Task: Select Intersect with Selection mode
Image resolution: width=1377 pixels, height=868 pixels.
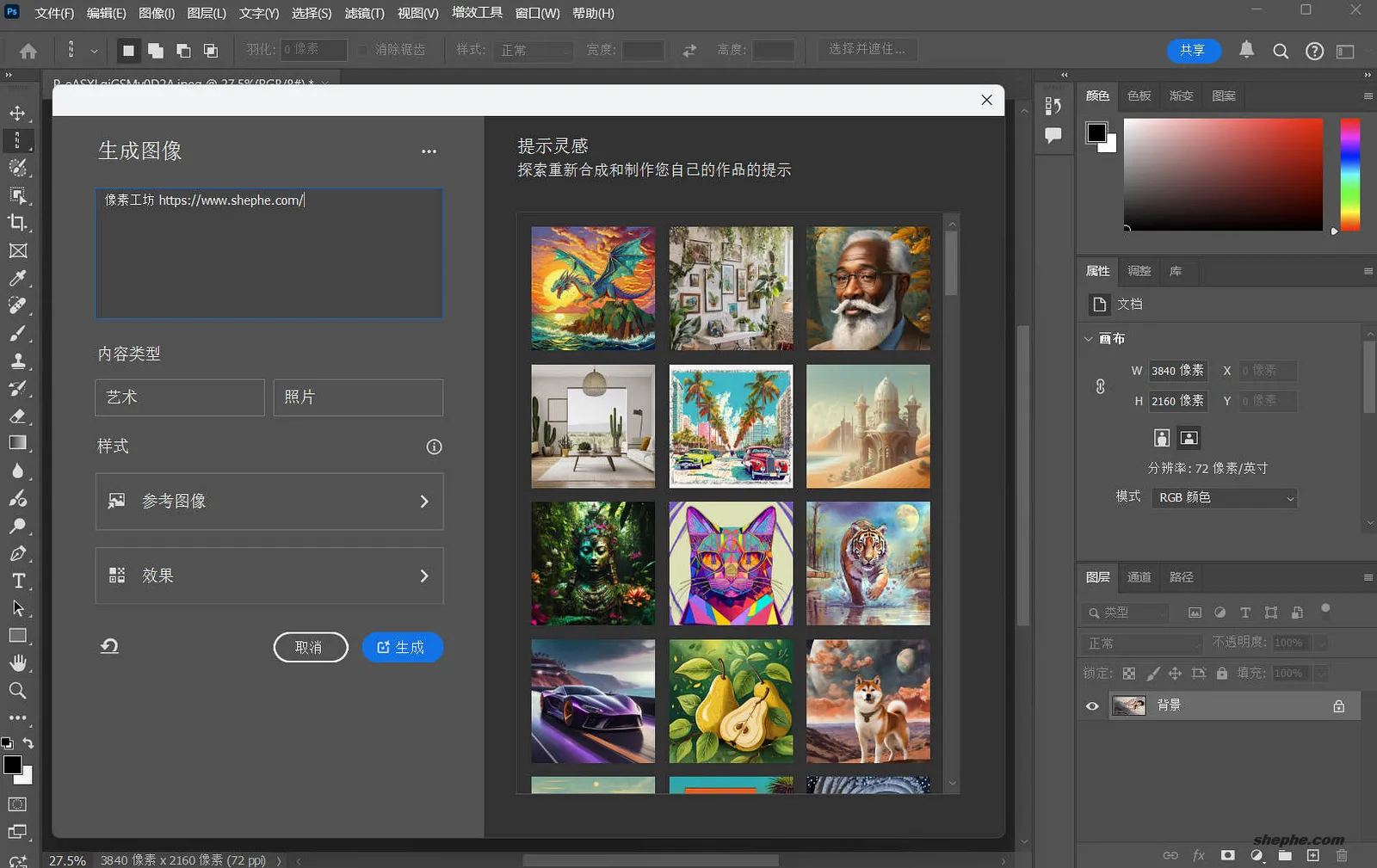Action: click(x=211, y=51)
